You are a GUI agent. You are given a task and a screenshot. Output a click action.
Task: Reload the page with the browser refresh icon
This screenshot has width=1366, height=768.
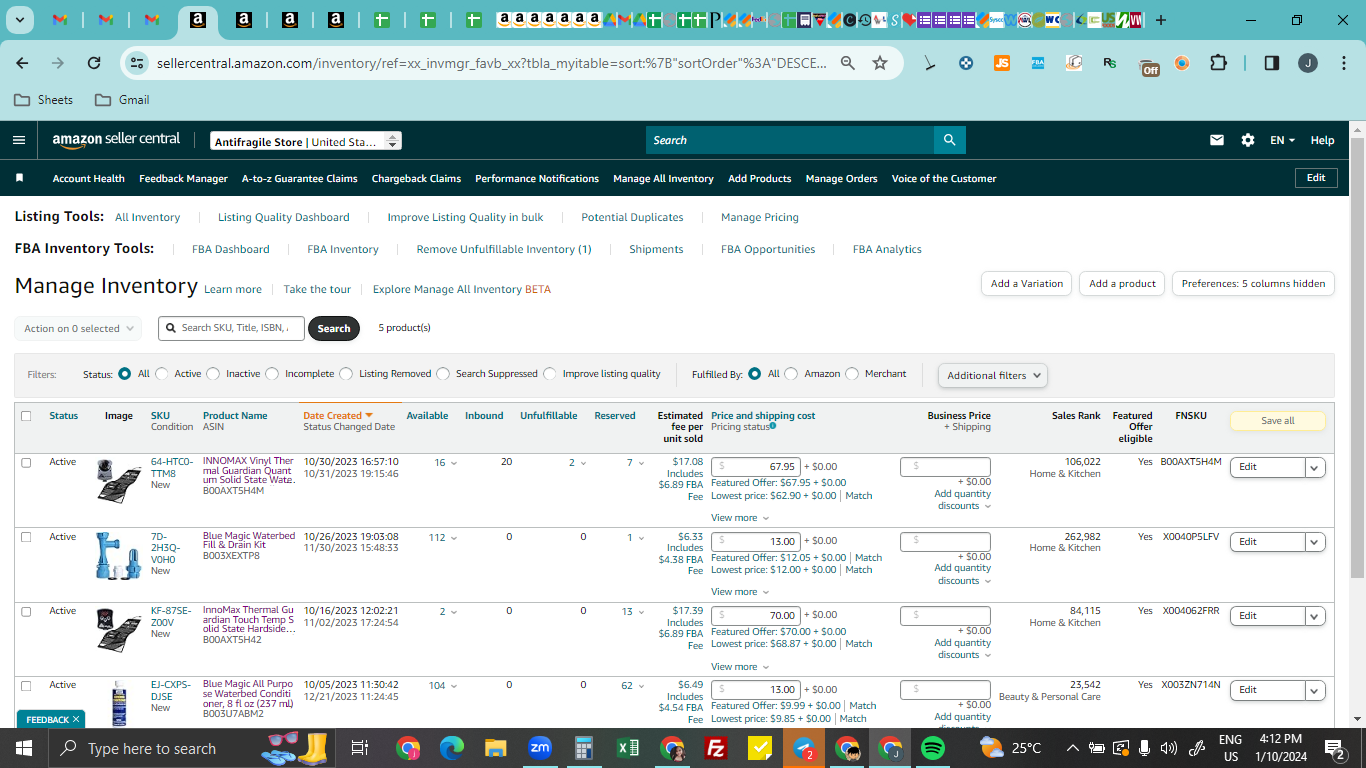tap(94, 63)
